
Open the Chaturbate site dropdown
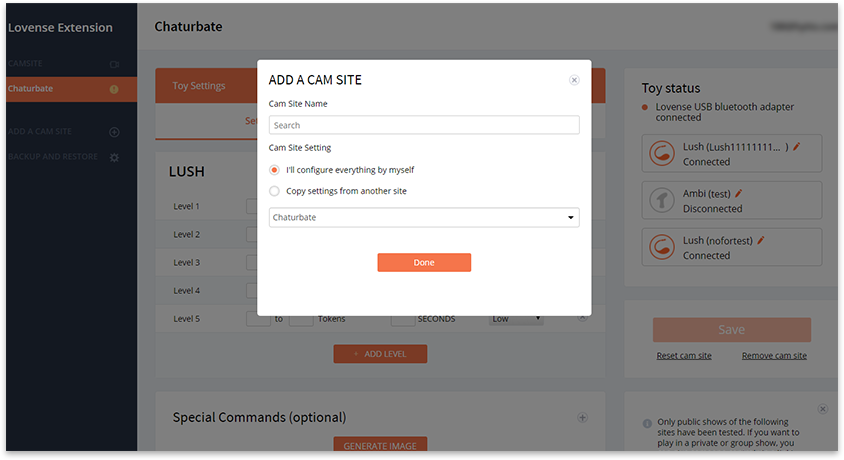click(423, 217)
